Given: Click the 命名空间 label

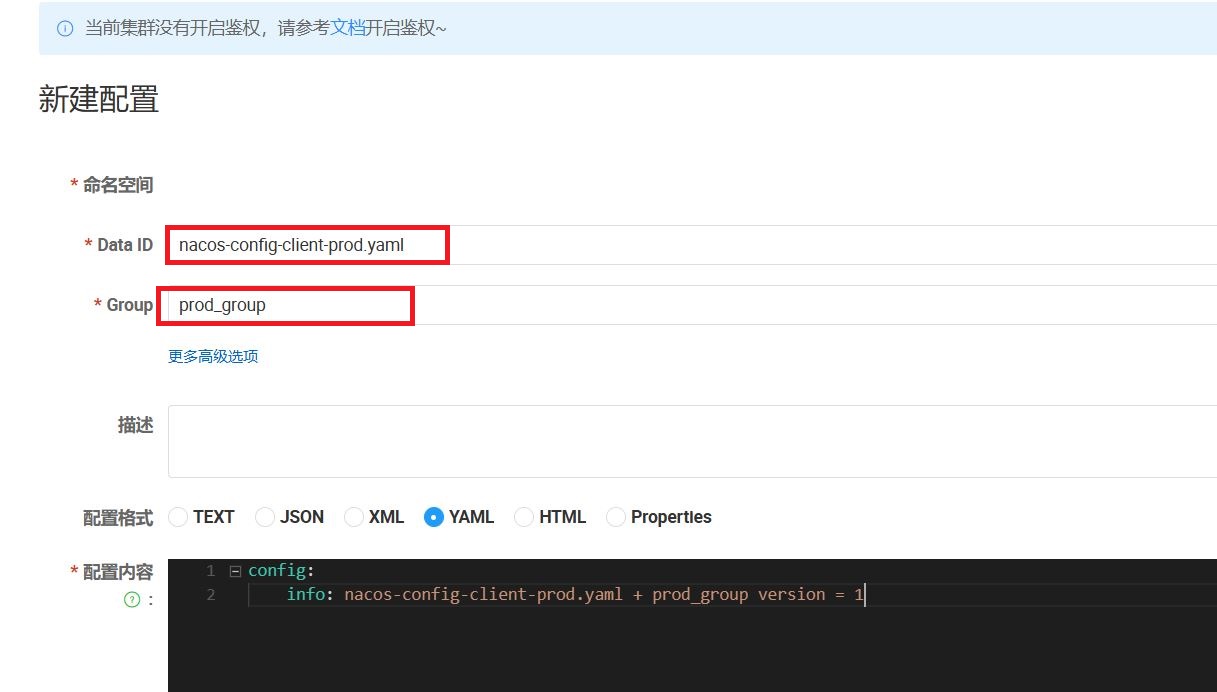Looking at the screenshot, I should (x=117, y=185).
